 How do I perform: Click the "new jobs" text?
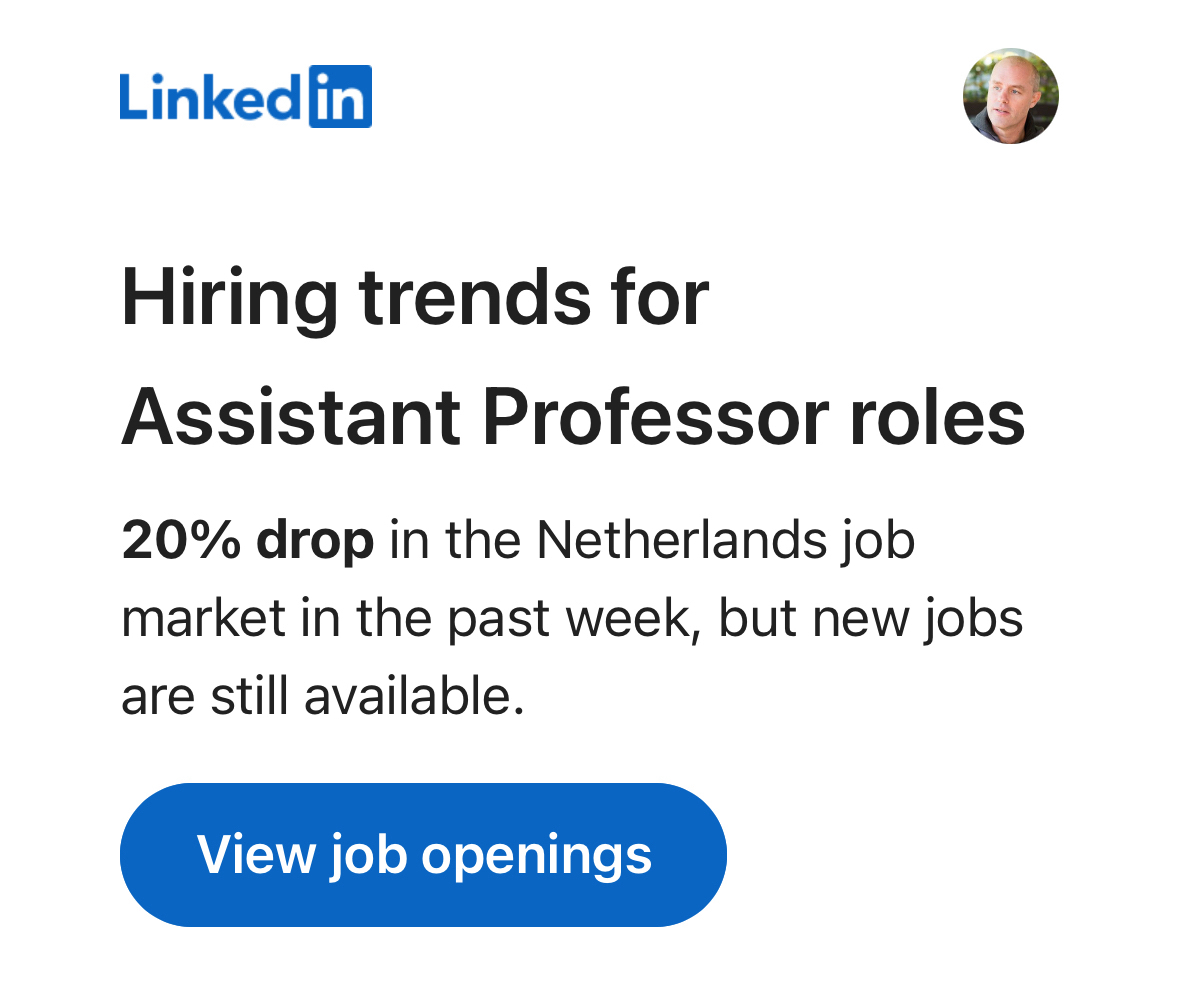click(918, 619)
